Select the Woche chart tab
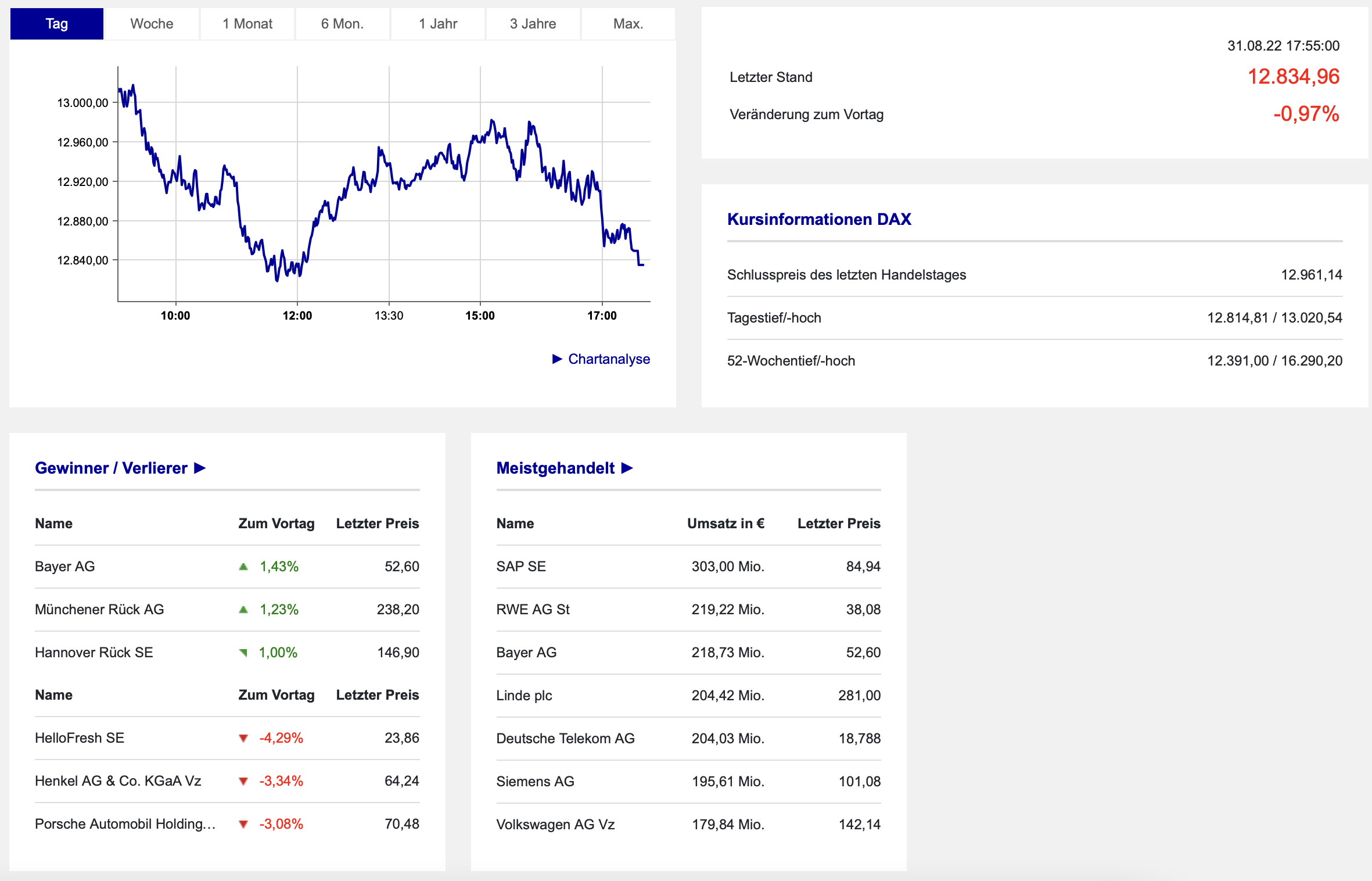Screen dimensions: 1372x881 click(152, 24)
